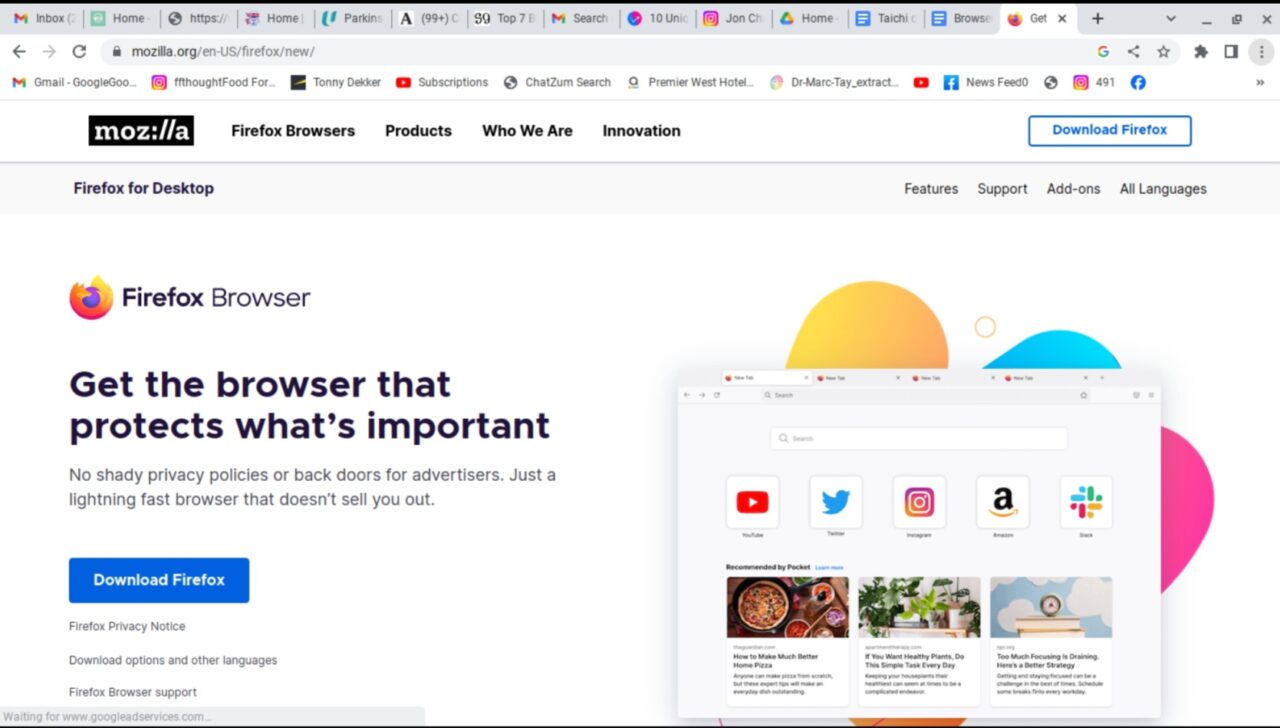Click the Firefox for Desktop heading link
Viewport: 1280px width, 728px height.
[x=143, y=188]
